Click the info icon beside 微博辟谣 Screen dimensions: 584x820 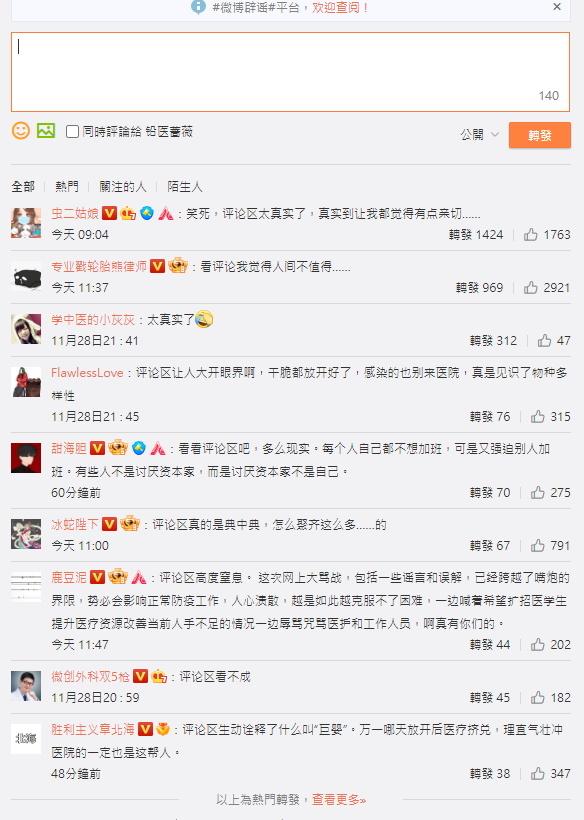[x=198, y=7]
